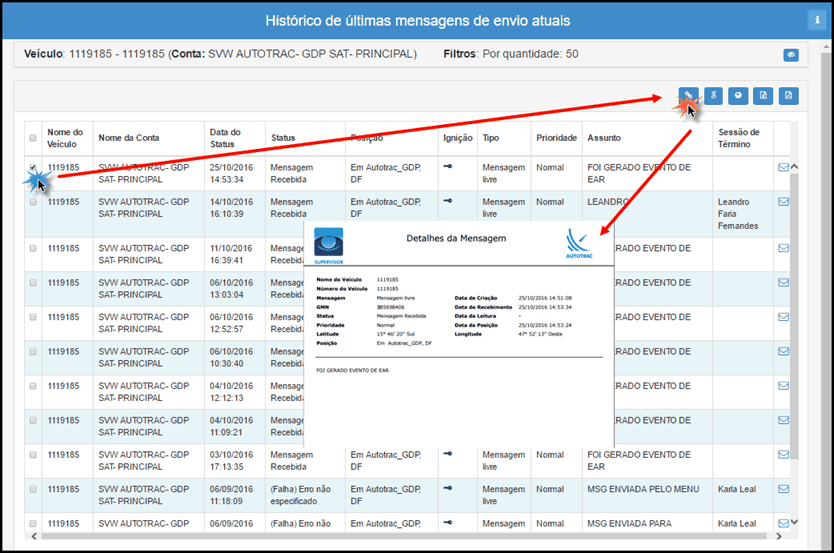Check the checkbox for the 14/10/2016 row
Screen dimensions: 834x553
(33, 202)
